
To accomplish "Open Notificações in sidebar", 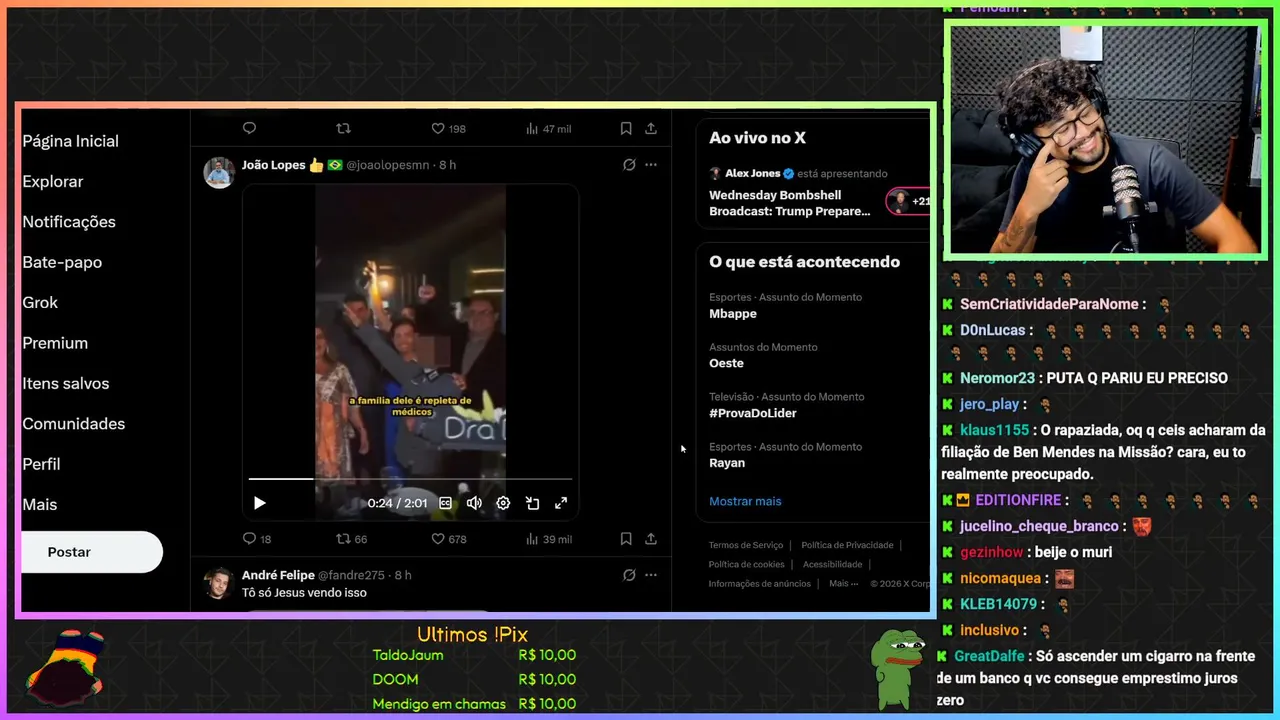I will (x=69, y=222).
